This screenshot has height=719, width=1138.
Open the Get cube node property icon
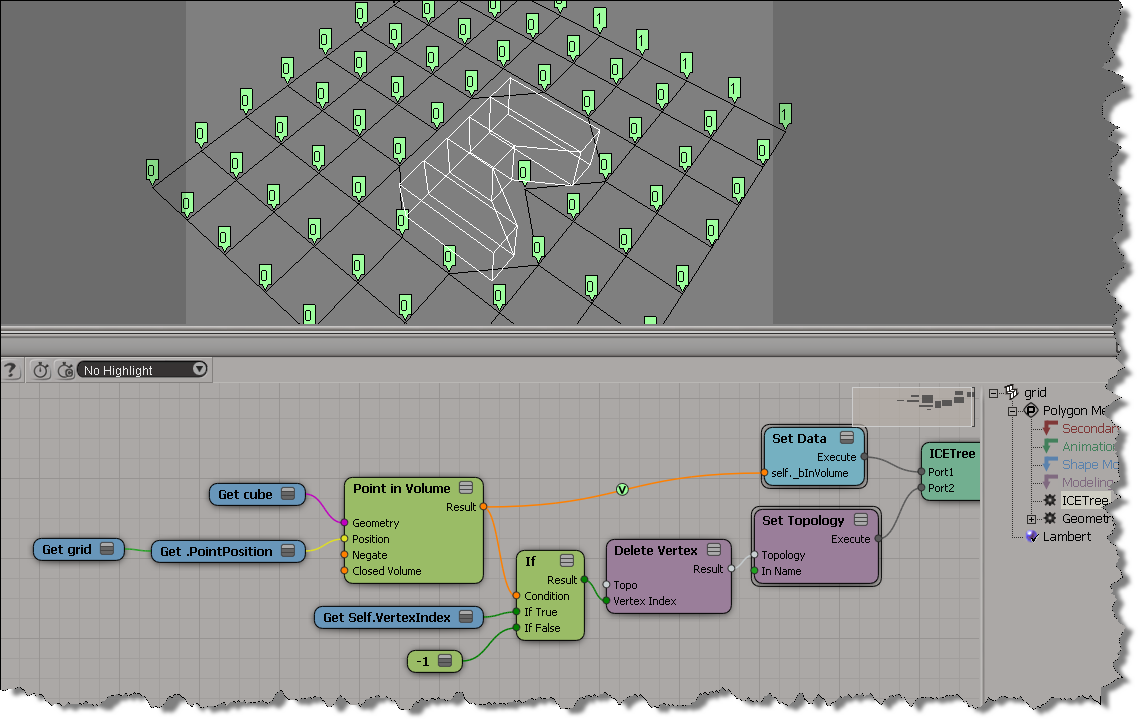click(x=289, y=494)
